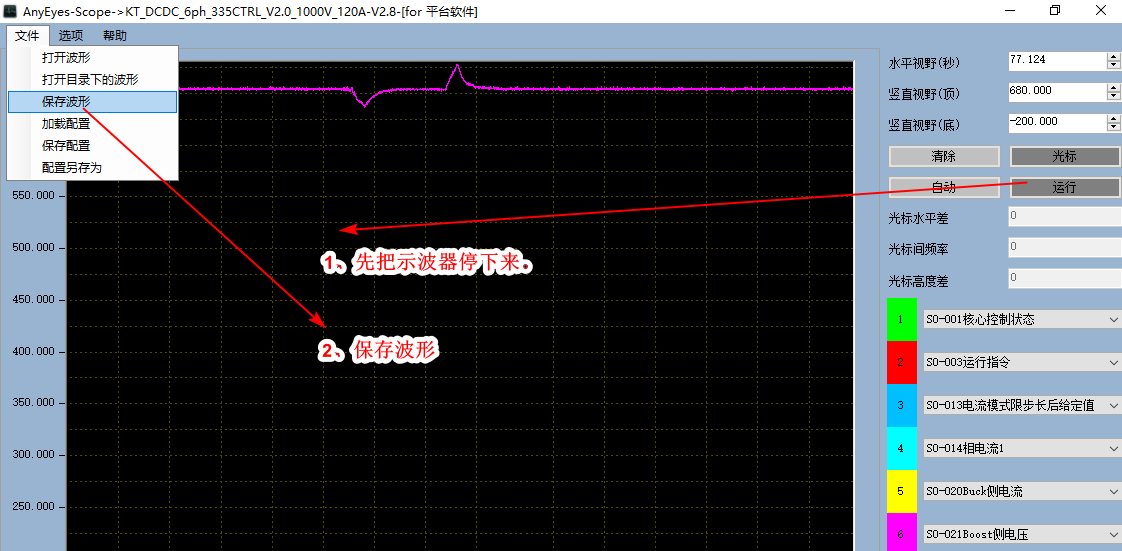Screen dimensions: 1122x551
Task: Toggle the 光标 cursor button
Action: click(1065, 156)
